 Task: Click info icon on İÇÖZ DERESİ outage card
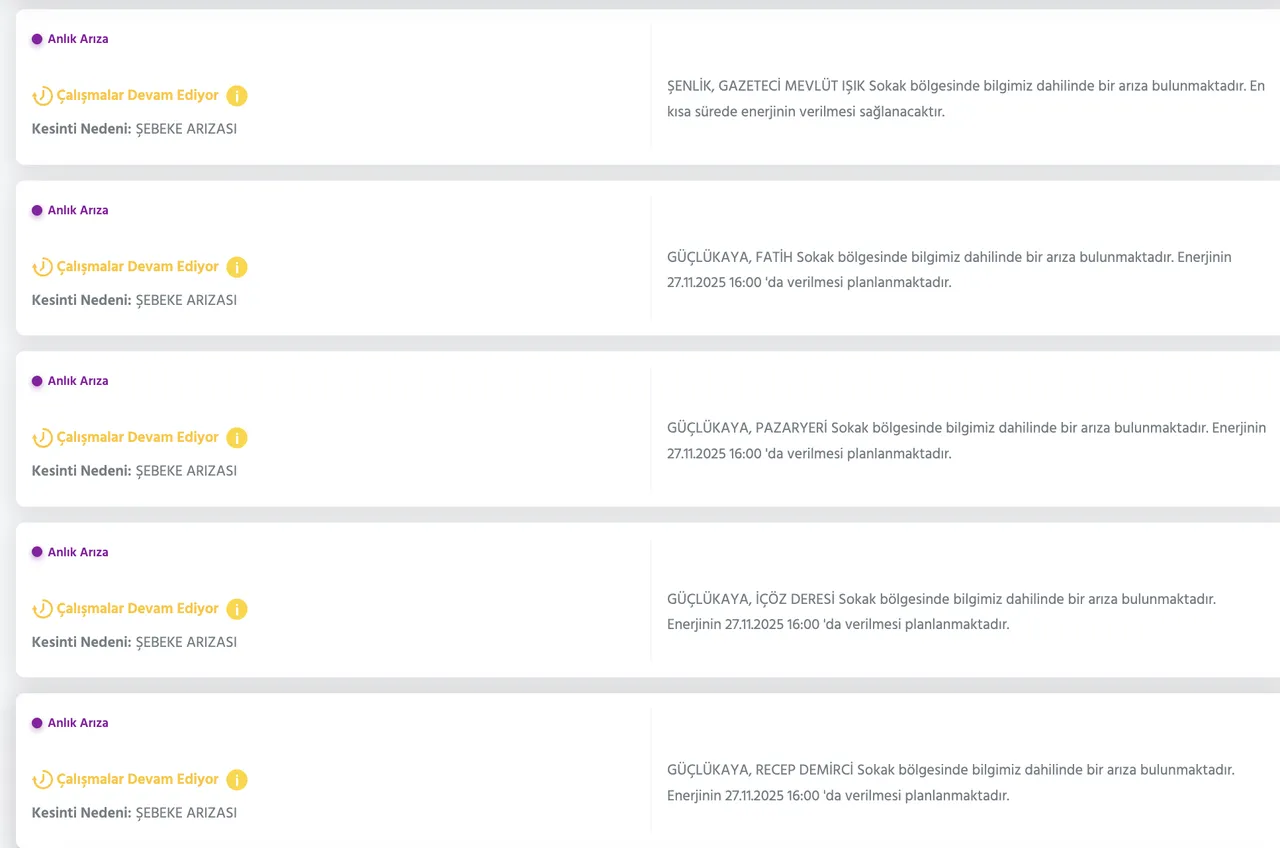237,609
